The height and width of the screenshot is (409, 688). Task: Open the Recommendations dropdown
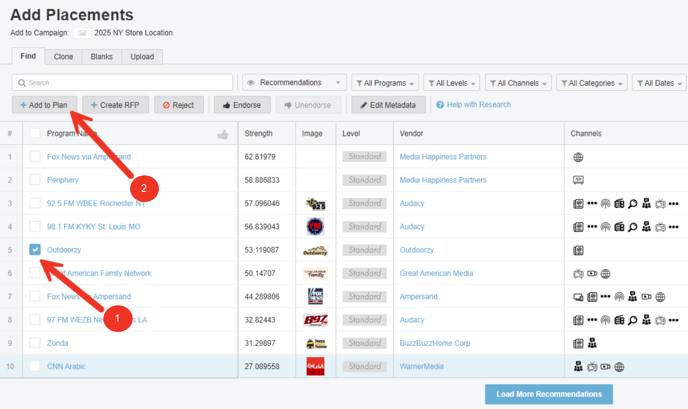coord(294,83)
